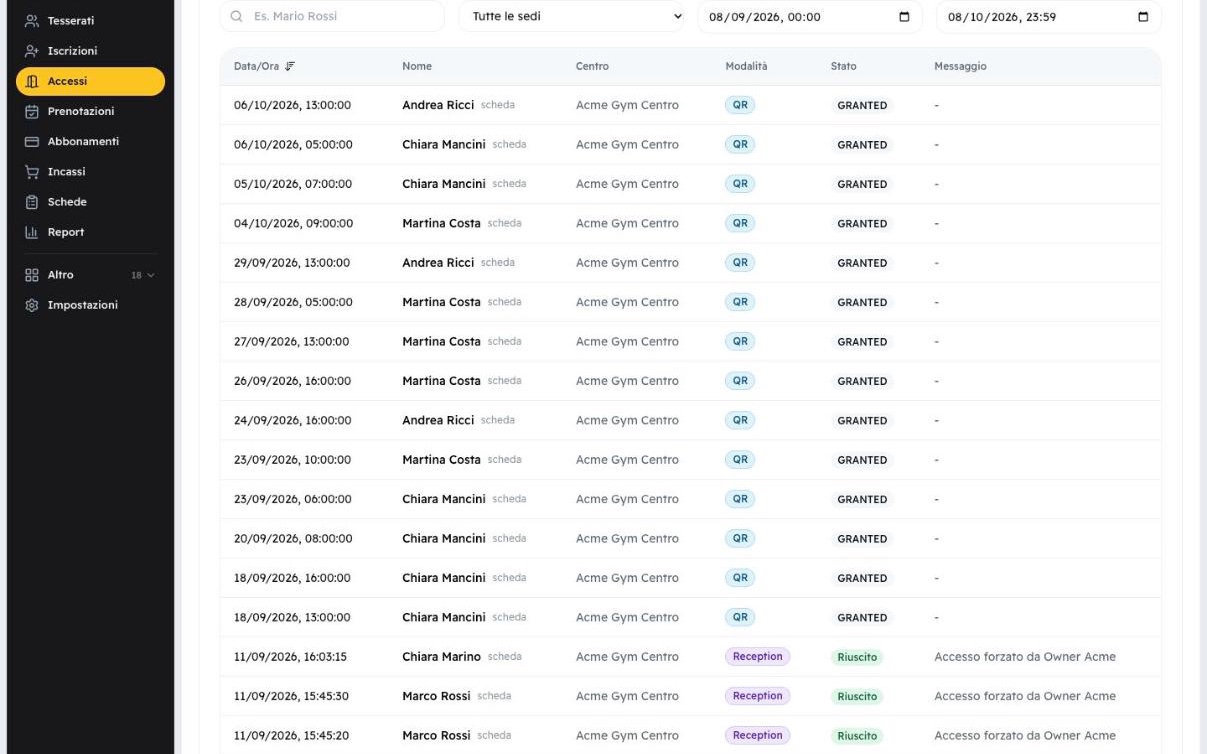
Task: Open Abbonamenti from the sidebar
Action: [x=90, y=141]
